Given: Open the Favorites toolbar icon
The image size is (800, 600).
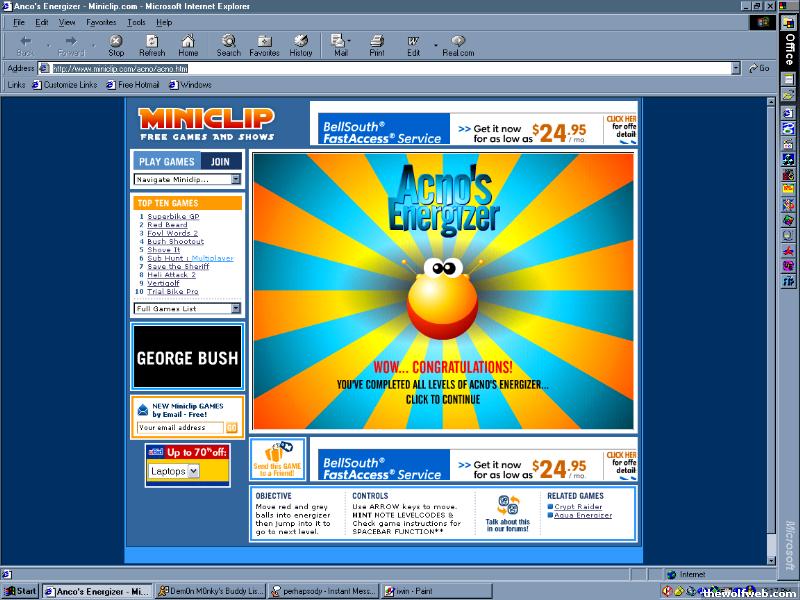Looking at the screenshot, I should tap(264, 45).
